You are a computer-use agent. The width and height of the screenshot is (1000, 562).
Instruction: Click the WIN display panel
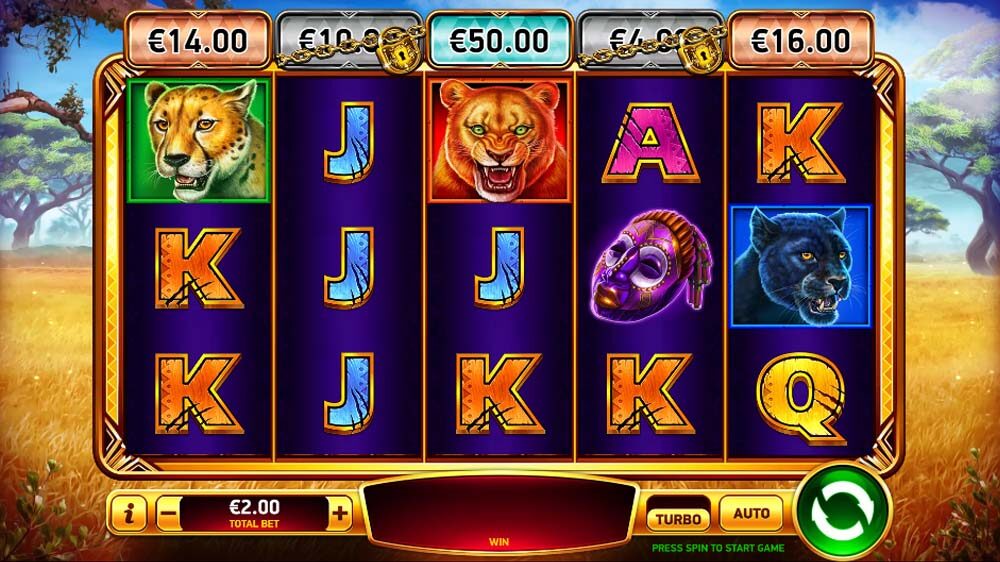499,515
